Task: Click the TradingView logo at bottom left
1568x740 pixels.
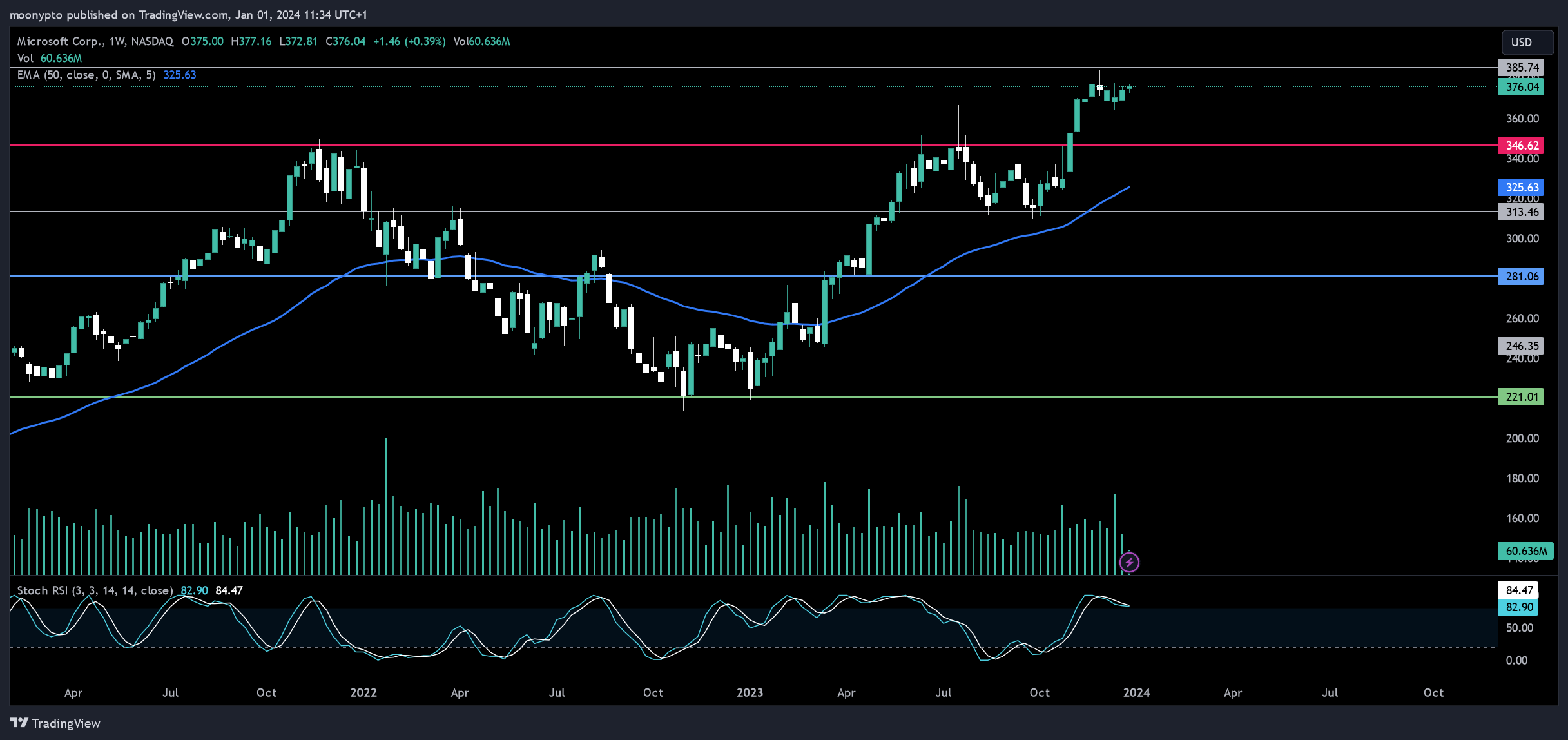Action: click(55, 723)
